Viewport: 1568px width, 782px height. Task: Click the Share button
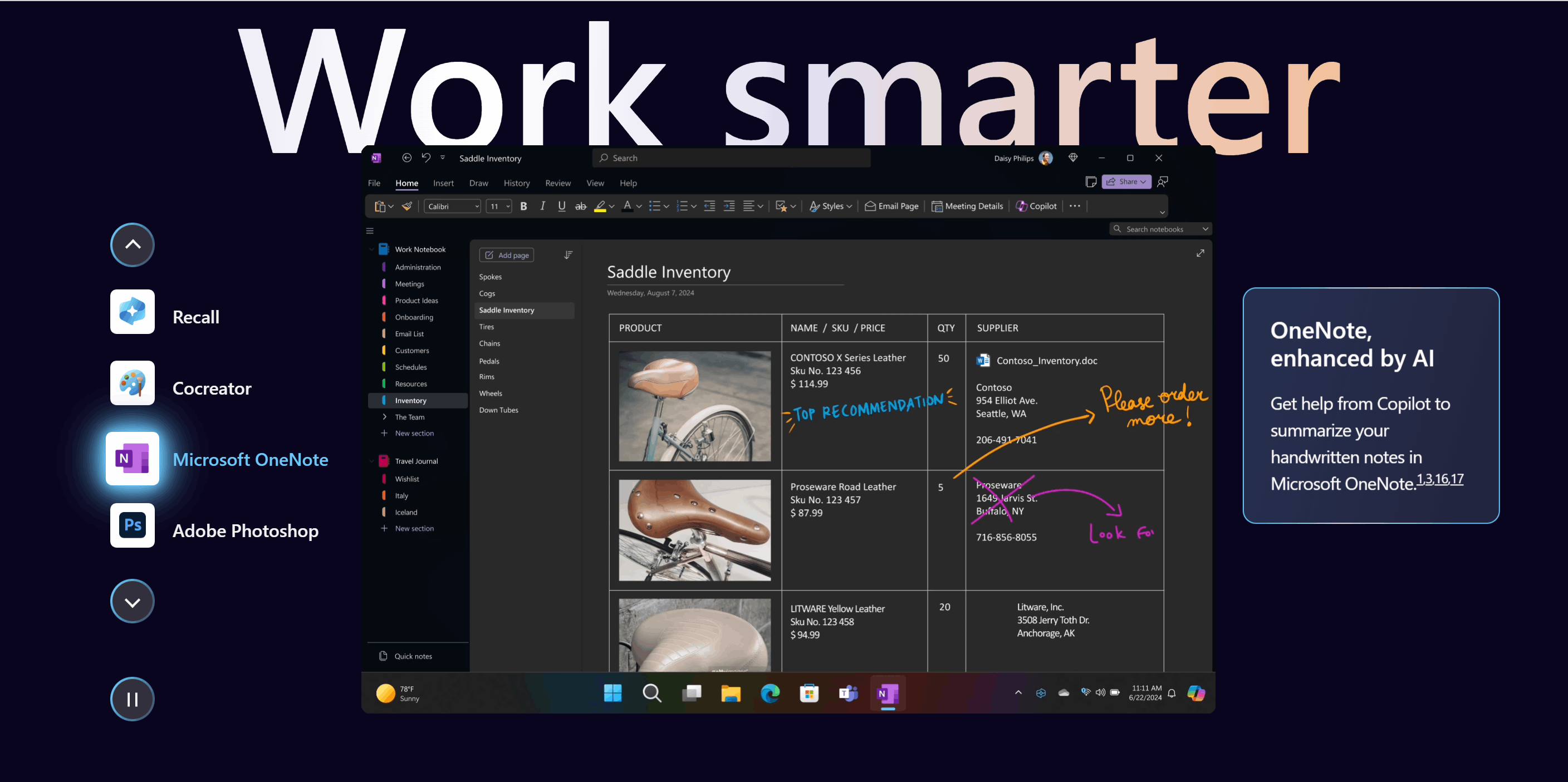[1125, 181]
